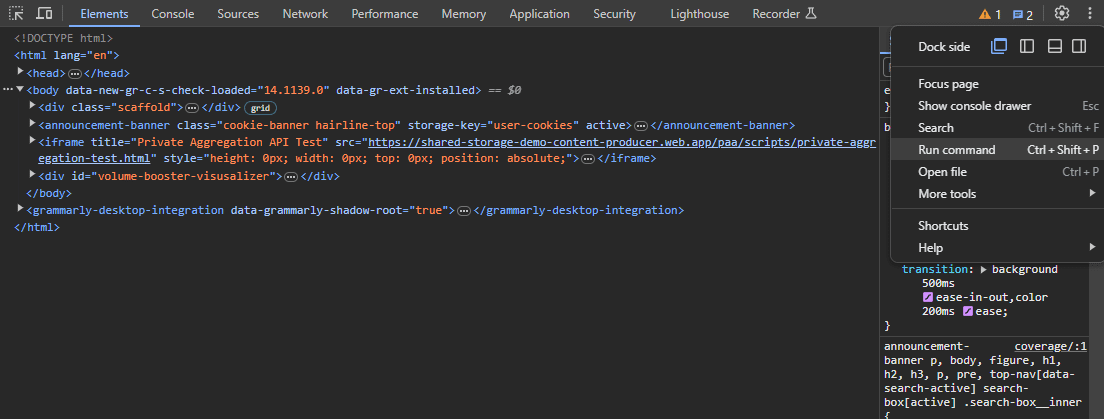Click ellipsis inside the head element
The width and height of the screenshot is (1104, 419).
(x=75, y=73)
